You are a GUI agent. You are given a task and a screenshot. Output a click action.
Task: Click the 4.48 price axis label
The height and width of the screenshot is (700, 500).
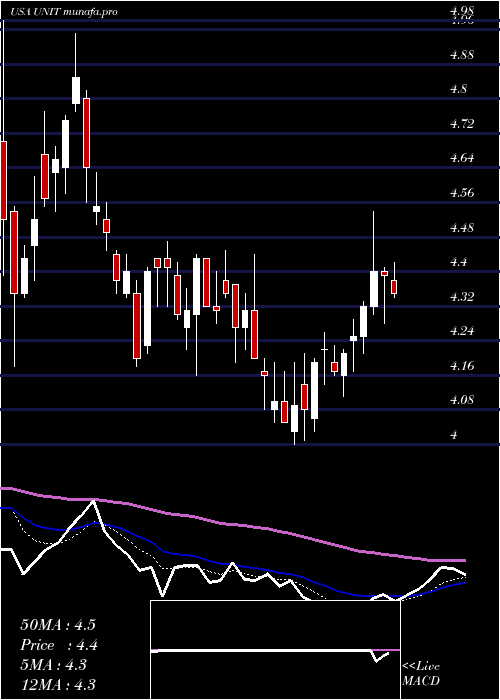point(463,228)
